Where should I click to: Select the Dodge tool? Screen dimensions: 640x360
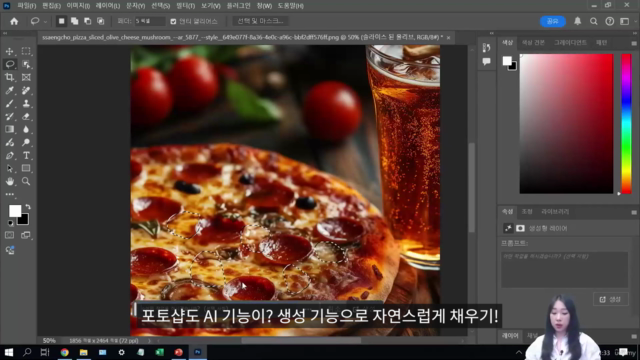coord(26,142)
